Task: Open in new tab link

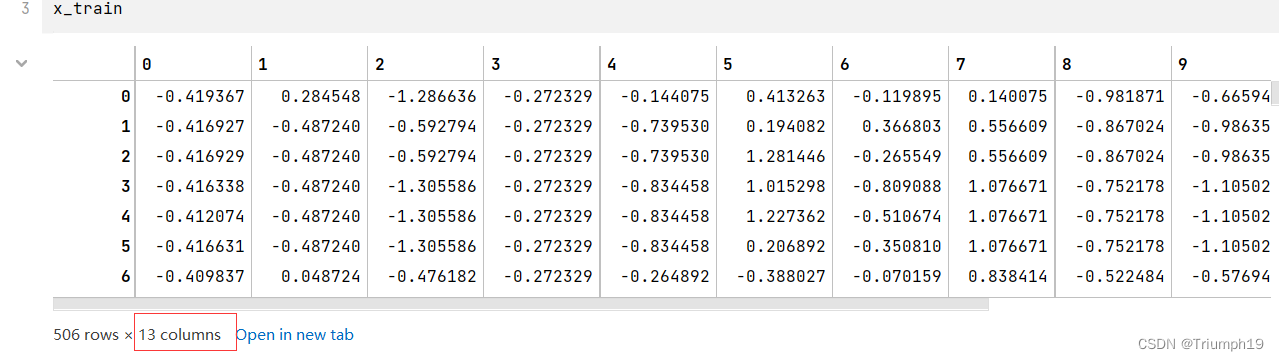Action: pyautogui.click(x=294, y=335)
